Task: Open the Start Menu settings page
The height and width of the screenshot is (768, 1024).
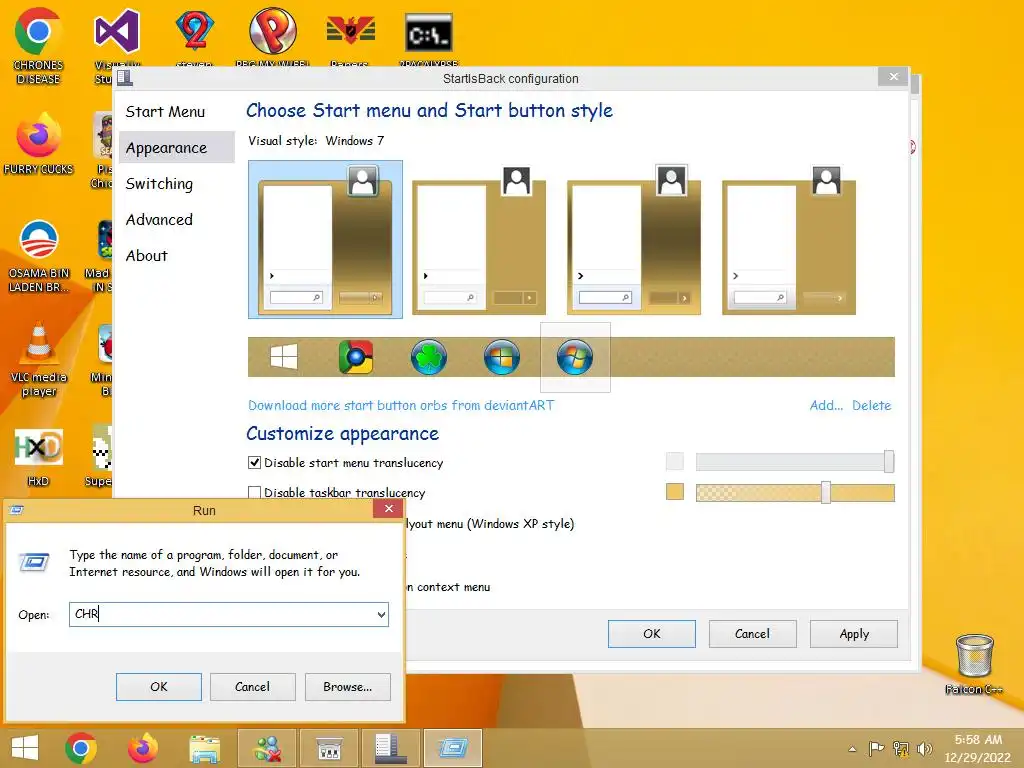Action: click(165, 112)
